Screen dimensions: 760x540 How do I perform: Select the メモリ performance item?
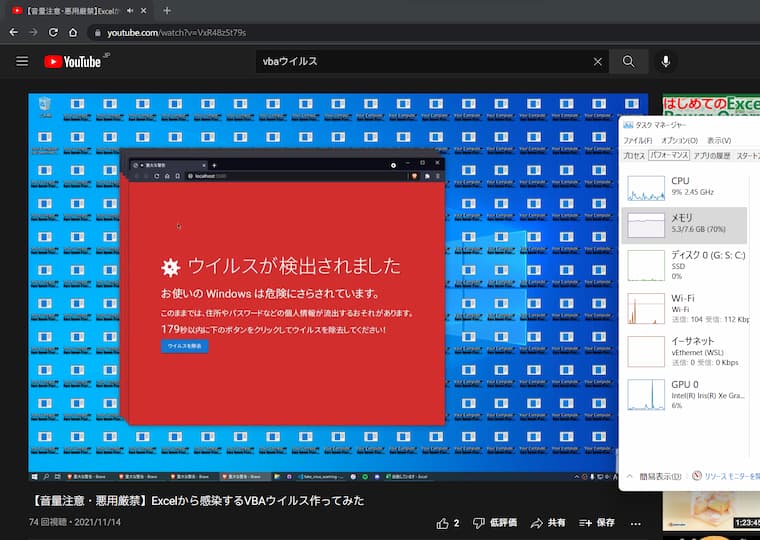point(684,225)
